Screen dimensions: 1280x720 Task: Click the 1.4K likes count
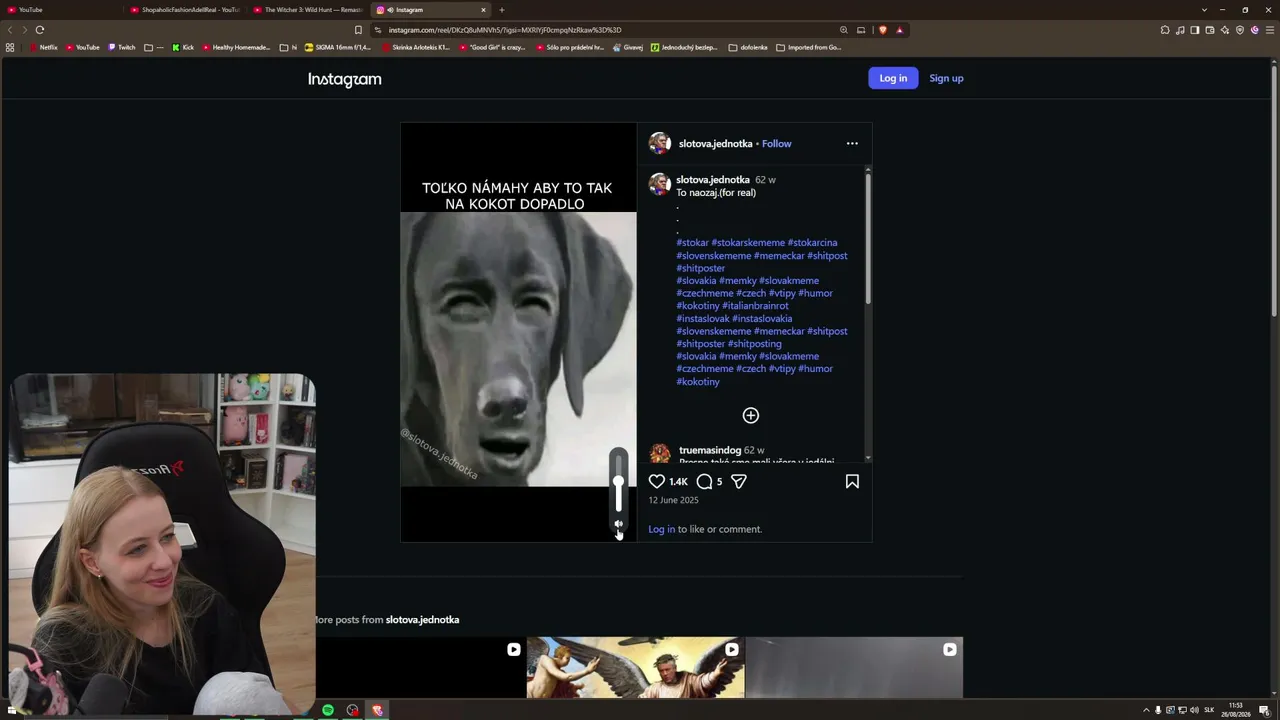(x=678, y=482)
